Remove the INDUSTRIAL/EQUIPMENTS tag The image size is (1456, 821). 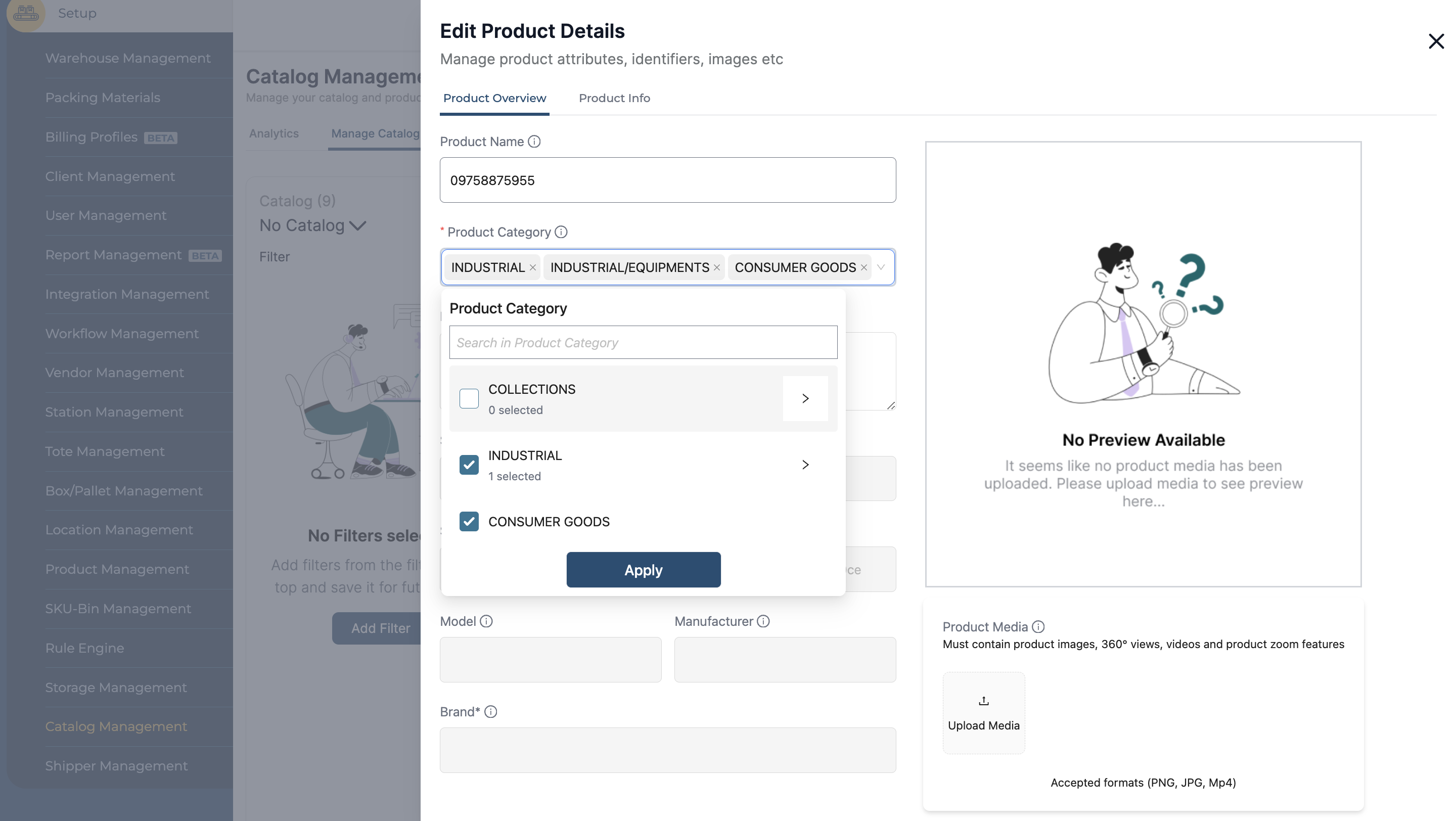coord(717,268)
